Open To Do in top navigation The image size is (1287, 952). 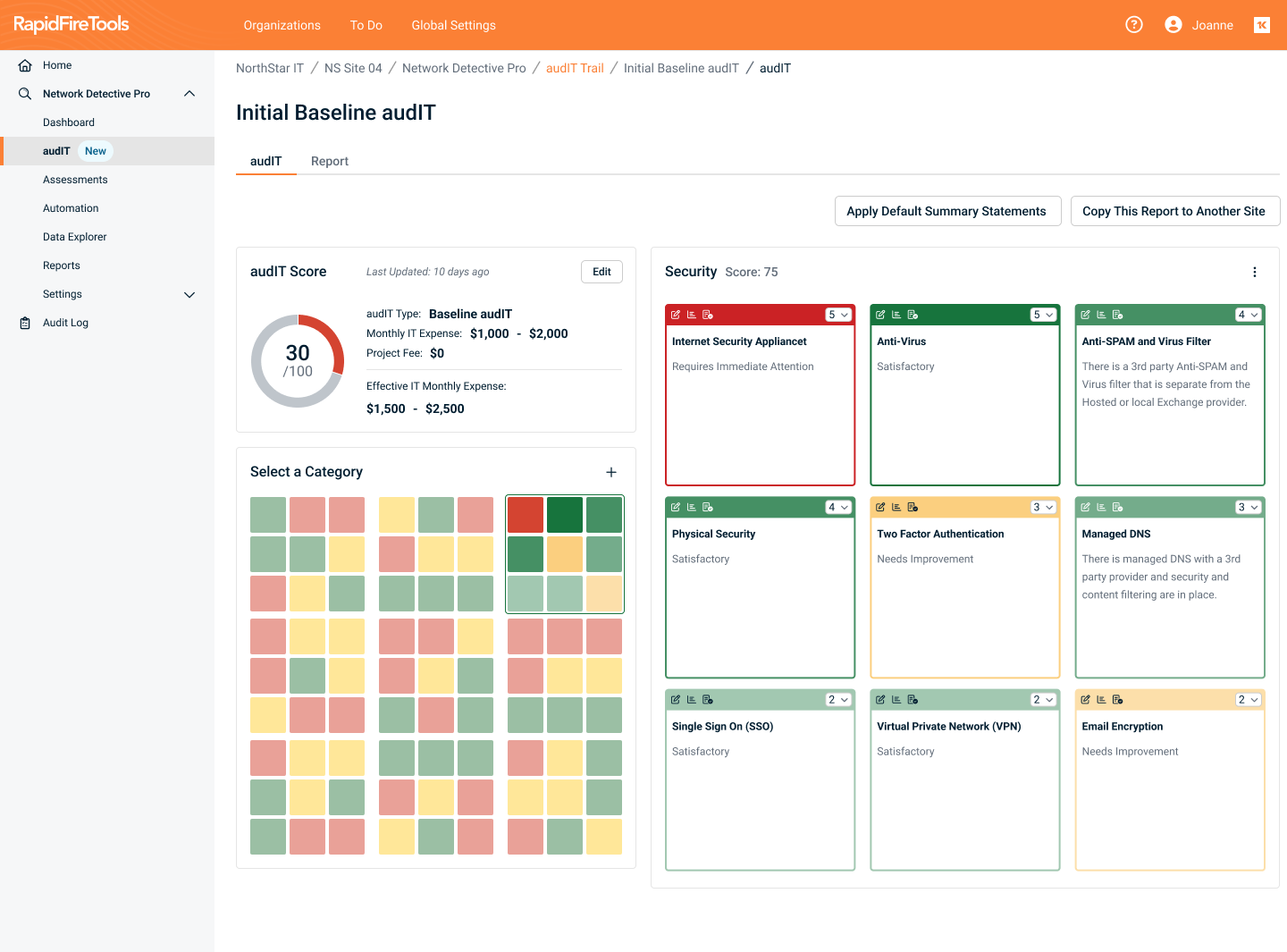pyautogui.click(x=366, y=25)
